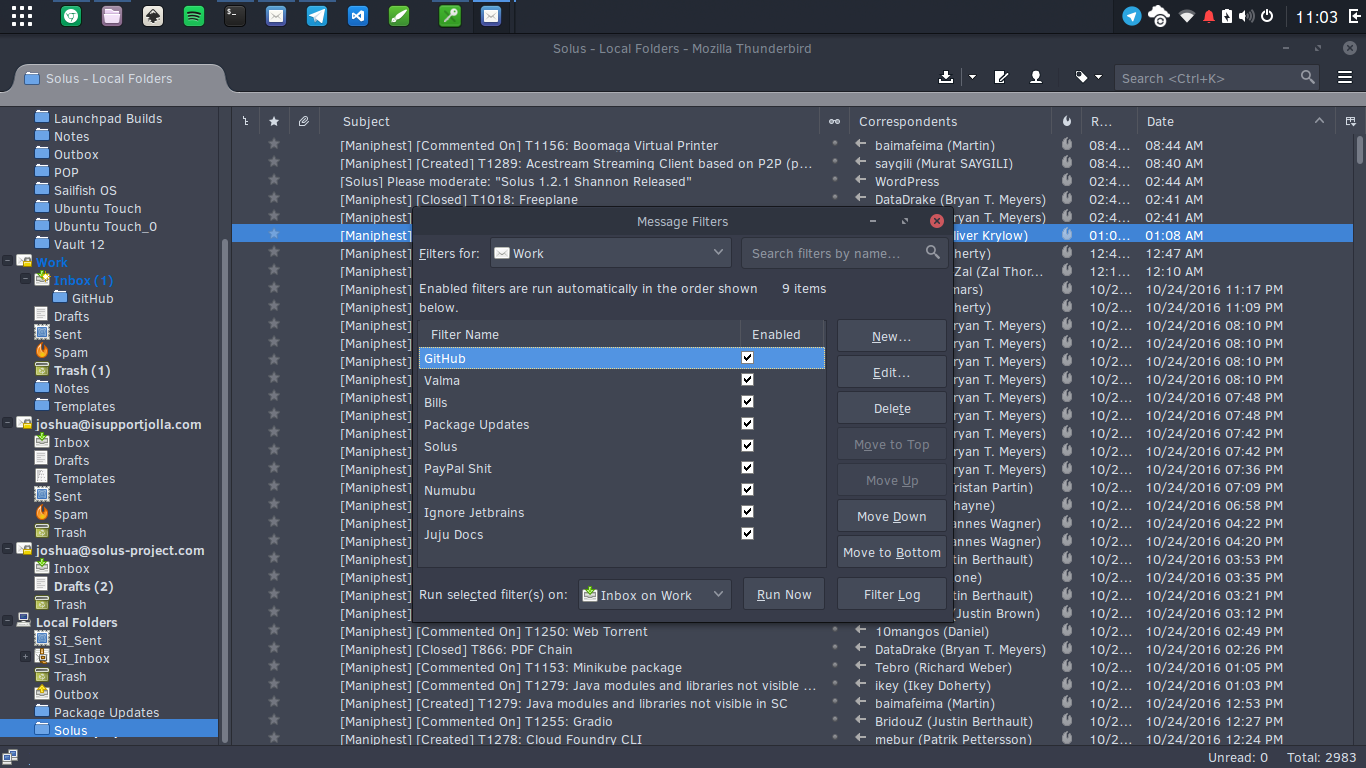The height and width of the screenshot is (768, 1366).
Task: Open Inkscape from the top panel
Action: [153, 15]
